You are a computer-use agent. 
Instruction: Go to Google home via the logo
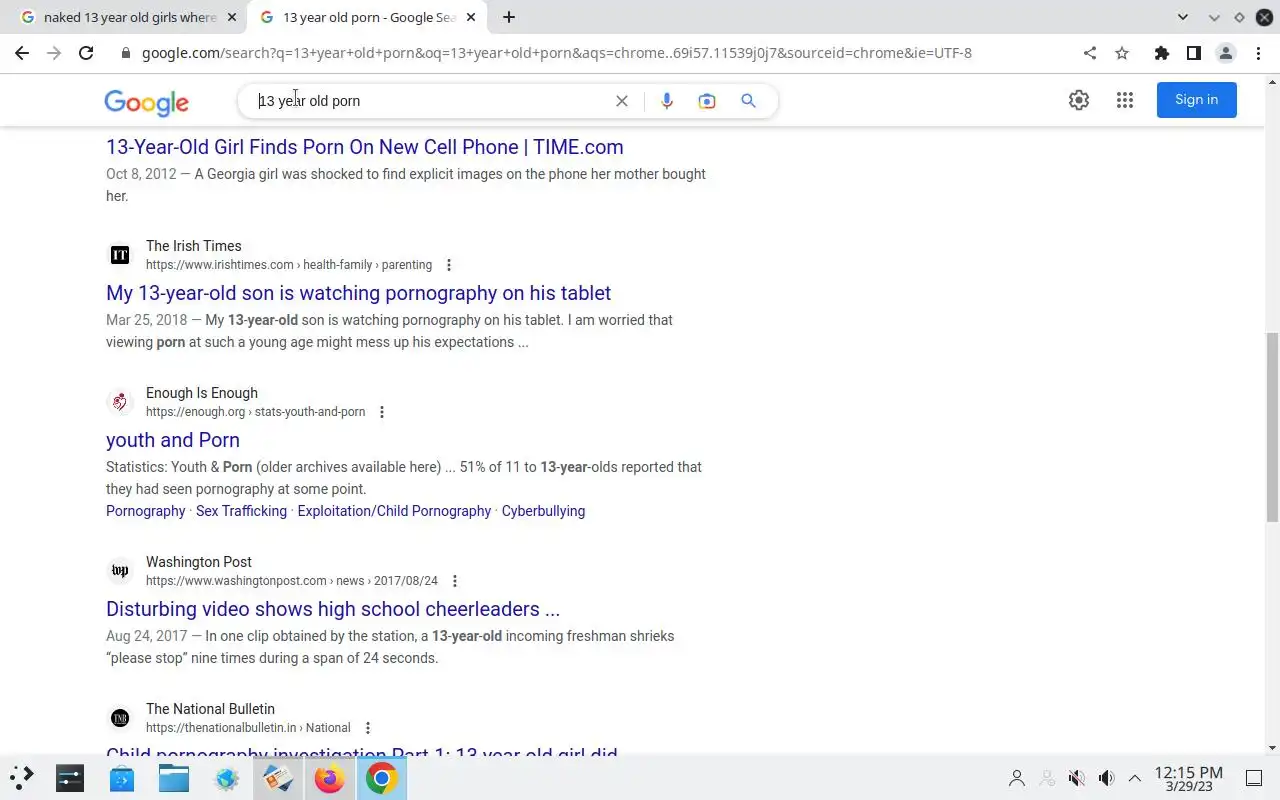147,102
